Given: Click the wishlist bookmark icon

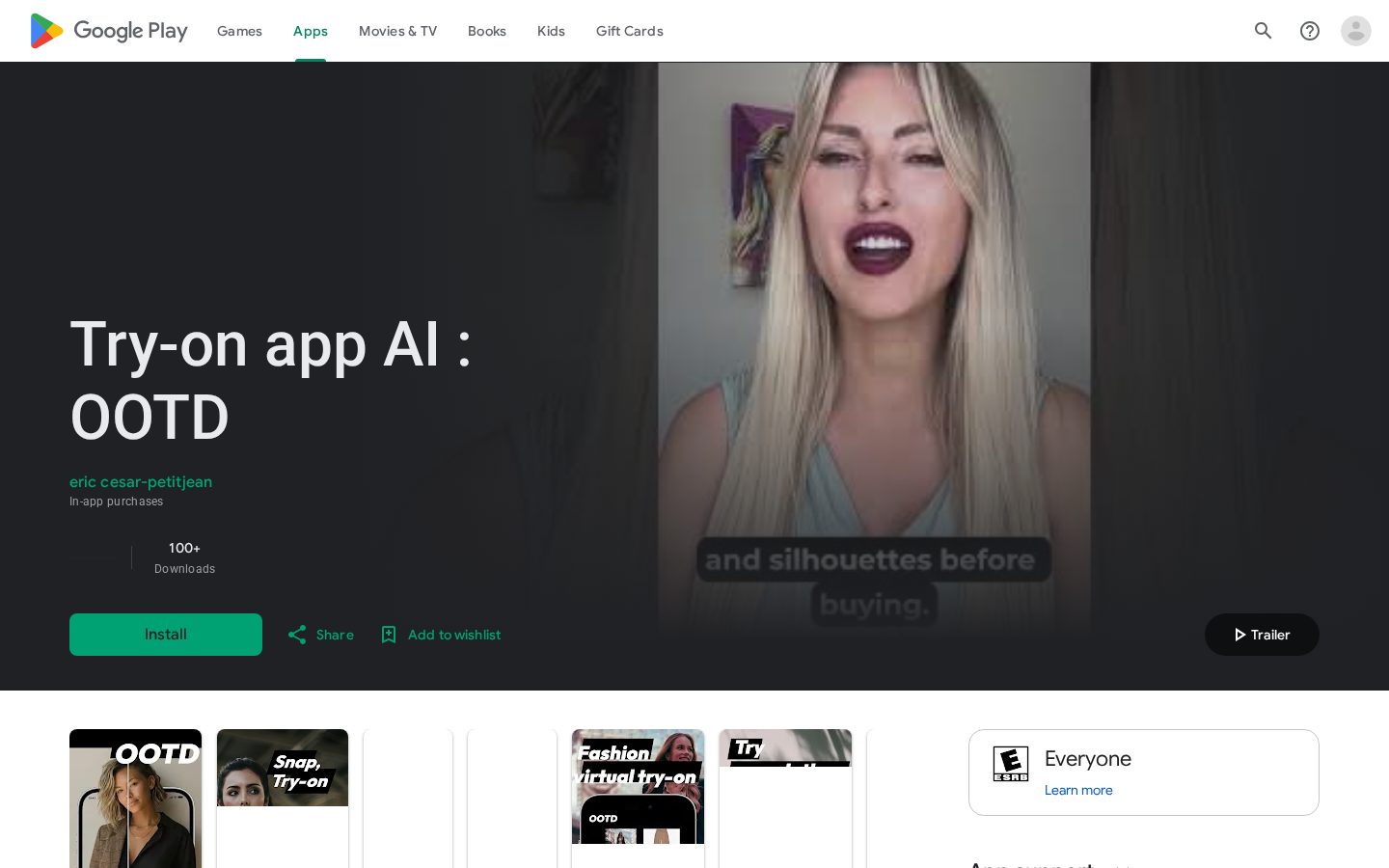Looking at the screenshot, I should point(389,635).
